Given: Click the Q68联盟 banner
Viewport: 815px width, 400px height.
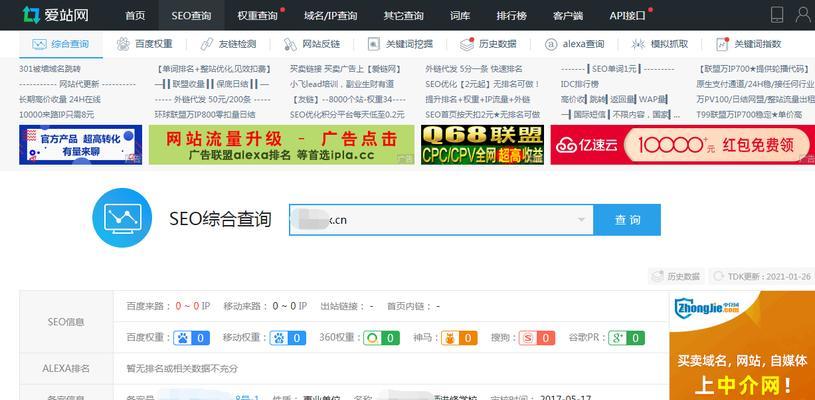Looking at the screenshot, I should pyautogui.click(x=483, y=145).
